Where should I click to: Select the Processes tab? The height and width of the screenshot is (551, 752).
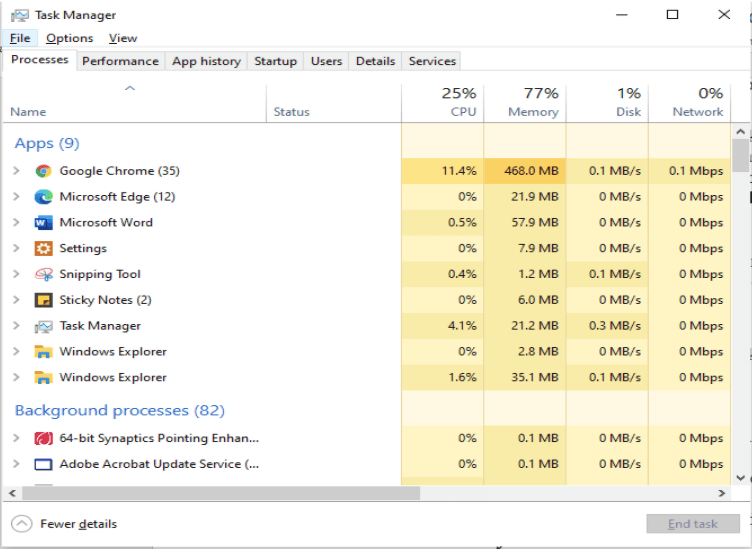[x=40, y=60]
